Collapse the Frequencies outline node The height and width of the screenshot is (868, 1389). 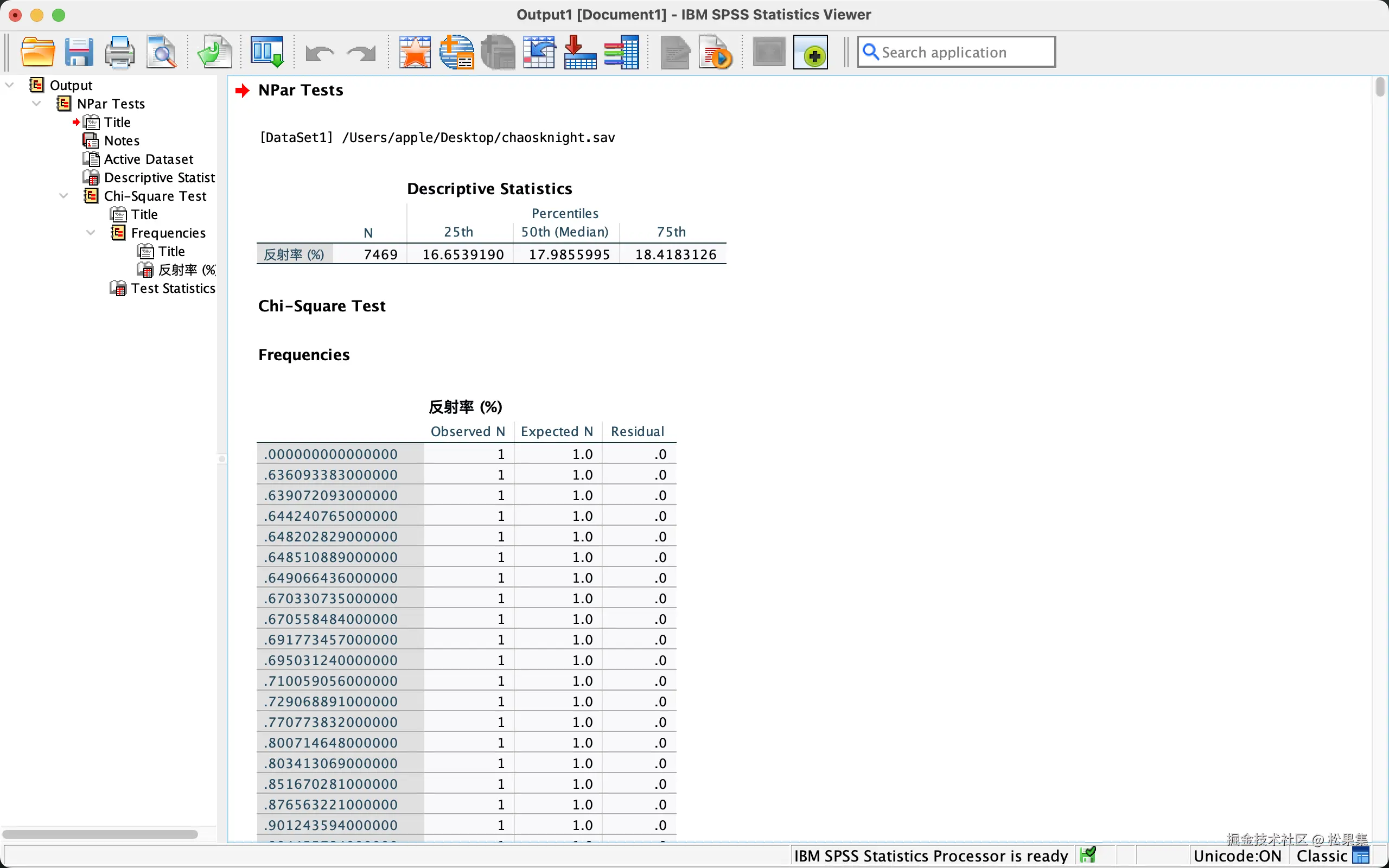[90, 233]
